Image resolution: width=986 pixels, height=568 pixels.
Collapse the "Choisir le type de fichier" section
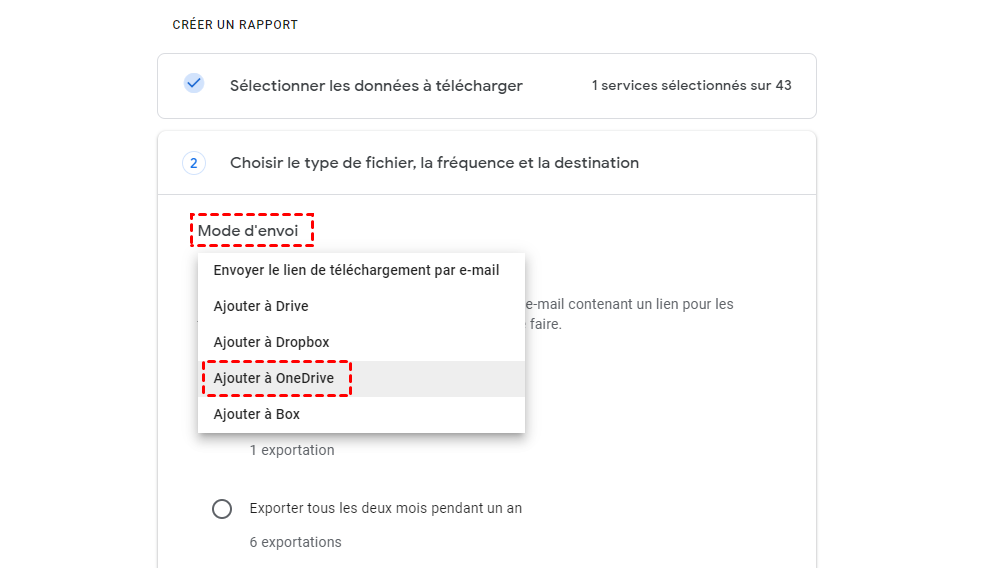pos(434,162)
